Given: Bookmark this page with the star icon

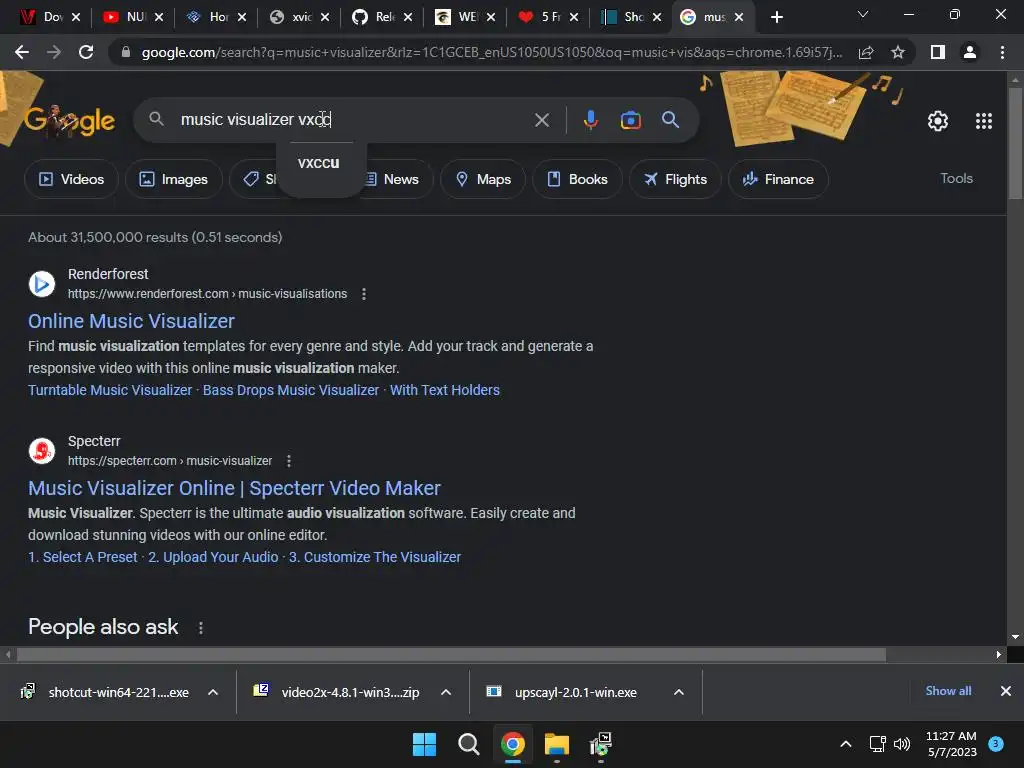Looking at the screenshot, I should pyautogui.click(x=898, y=52).
